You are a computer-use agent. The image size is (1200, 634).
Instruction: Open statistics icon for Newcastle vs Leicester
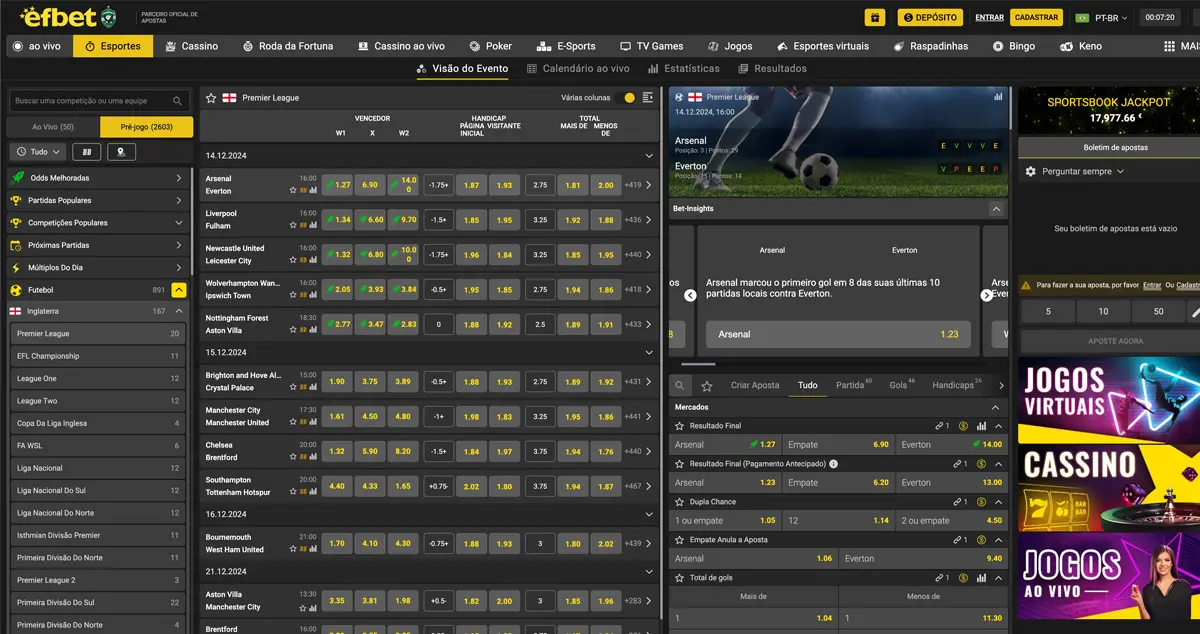pos(312,260)
